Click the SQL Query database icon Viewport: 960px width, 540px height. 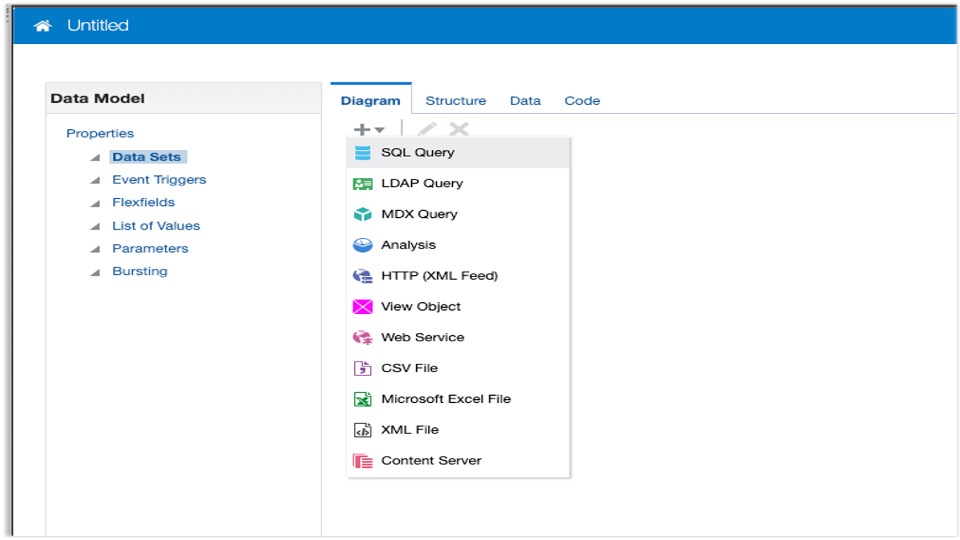362,152
